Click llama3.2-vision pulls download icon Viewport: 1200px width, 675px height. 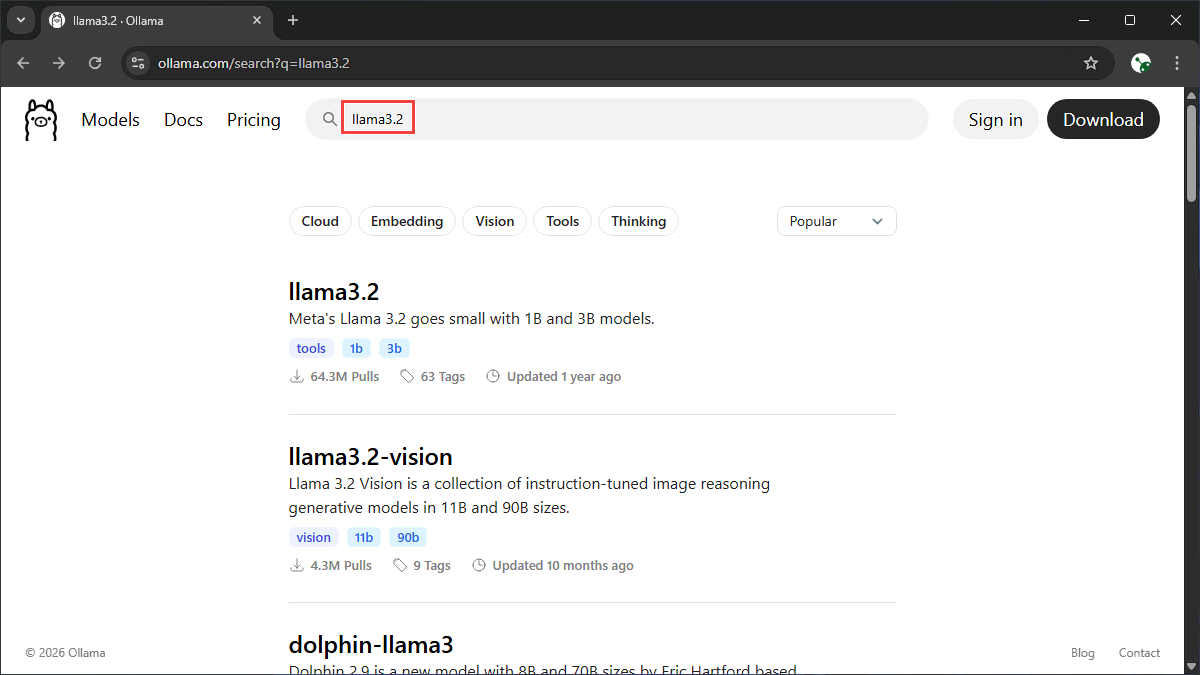click(296, 565)
